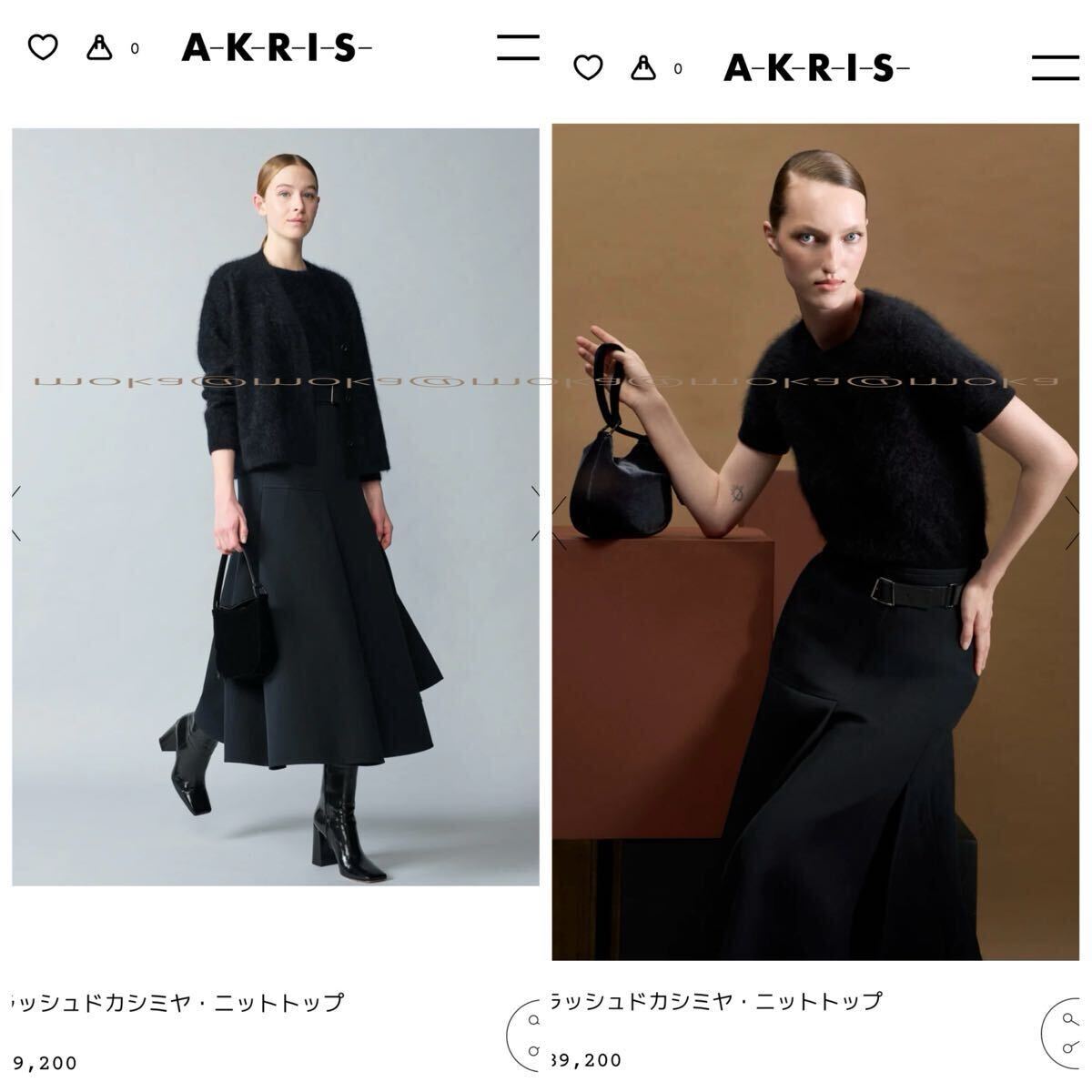Show next image in right product carousel

coord(1073,523)
